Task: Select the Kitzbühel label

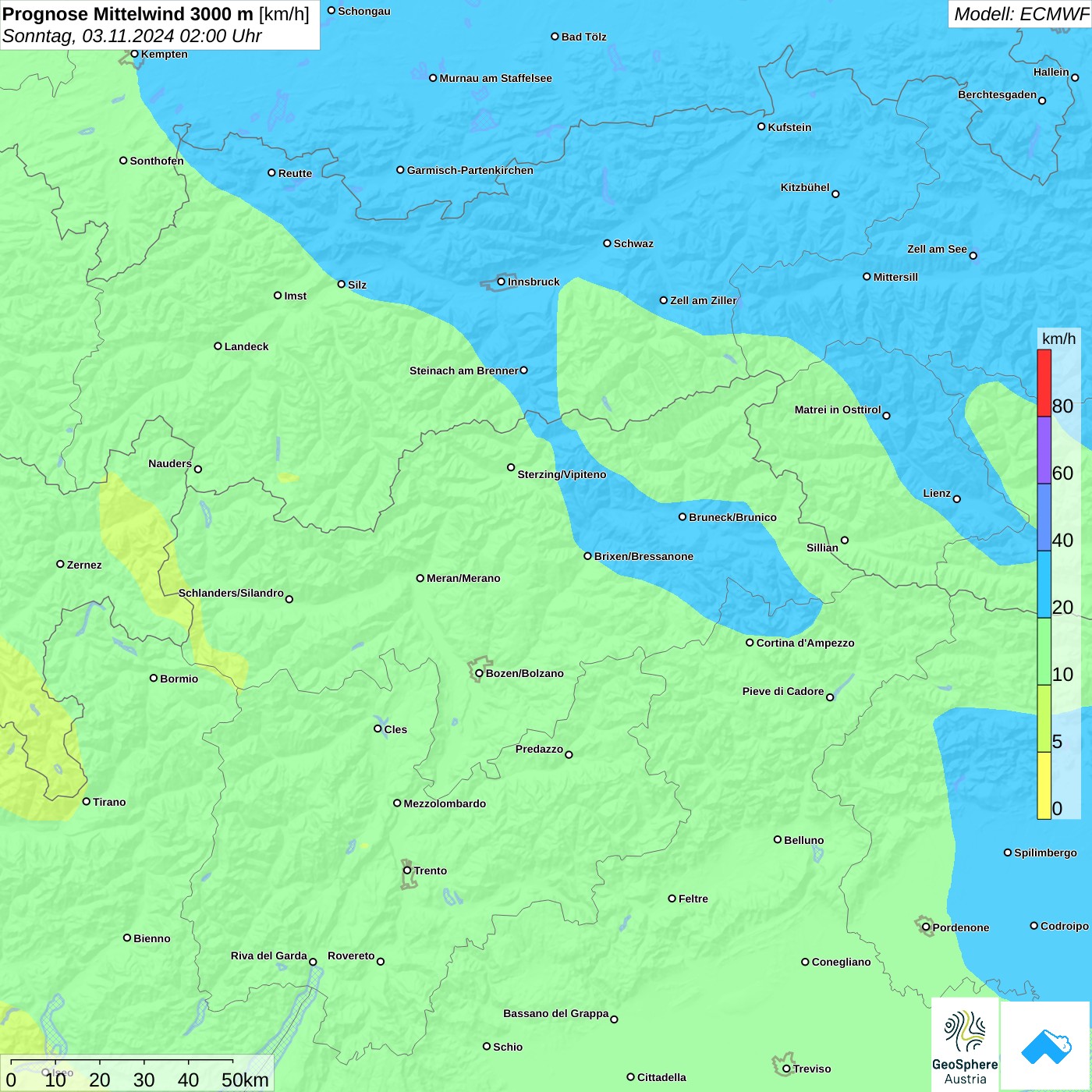Action: point(805,187)
